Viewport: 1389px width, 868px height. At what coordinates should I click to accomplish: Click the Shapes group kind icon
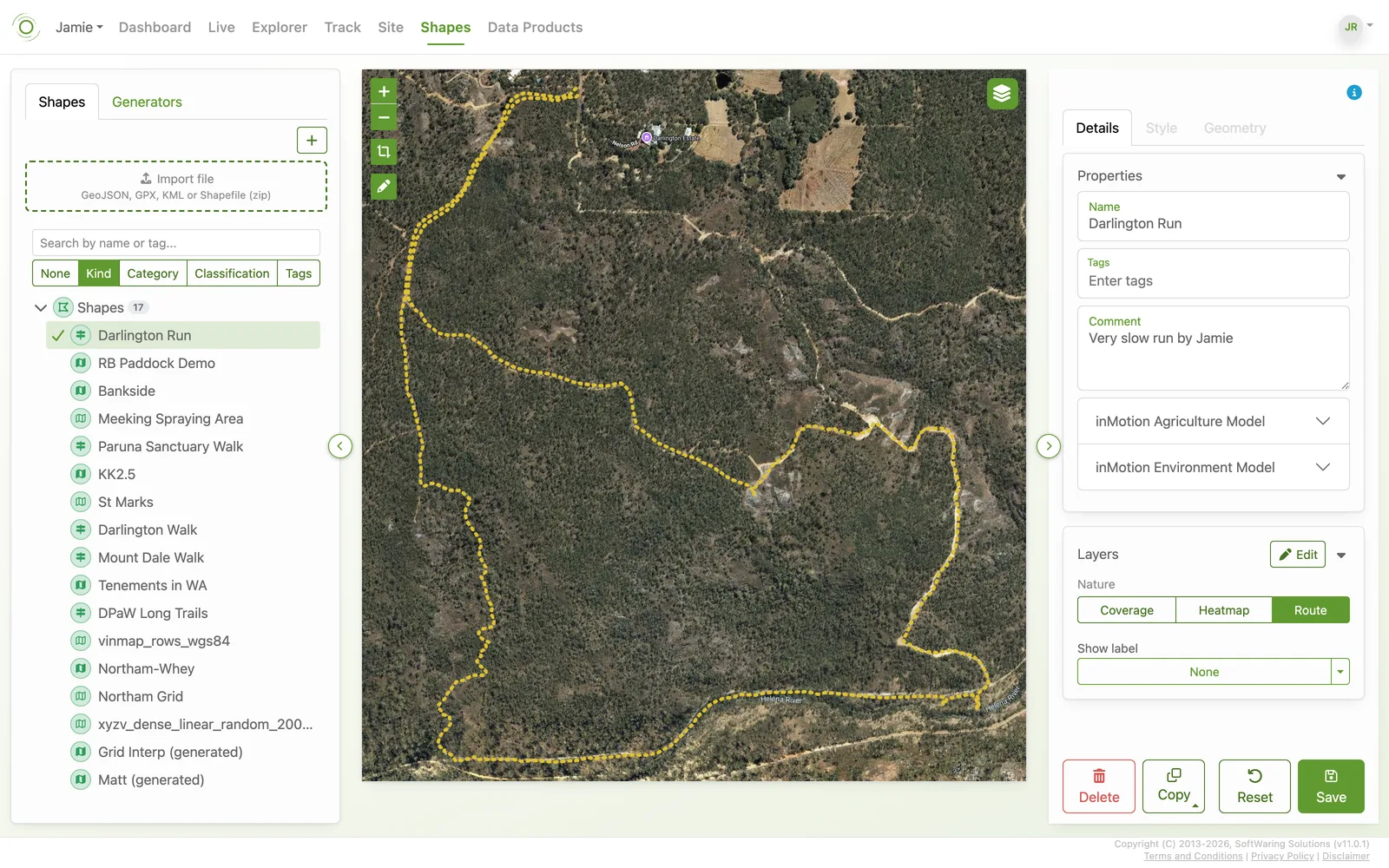pyautogui.click(x=63, y=307)
